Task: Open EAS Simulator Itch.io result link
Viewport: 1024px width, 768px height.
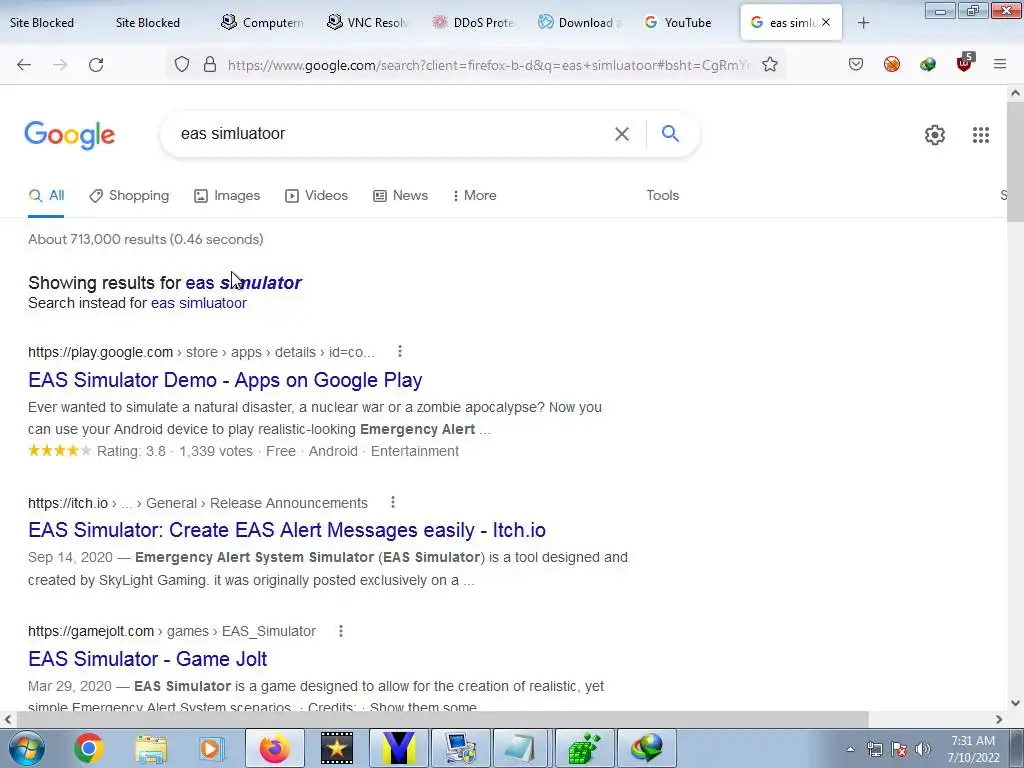Action: [x=287, y=530]
